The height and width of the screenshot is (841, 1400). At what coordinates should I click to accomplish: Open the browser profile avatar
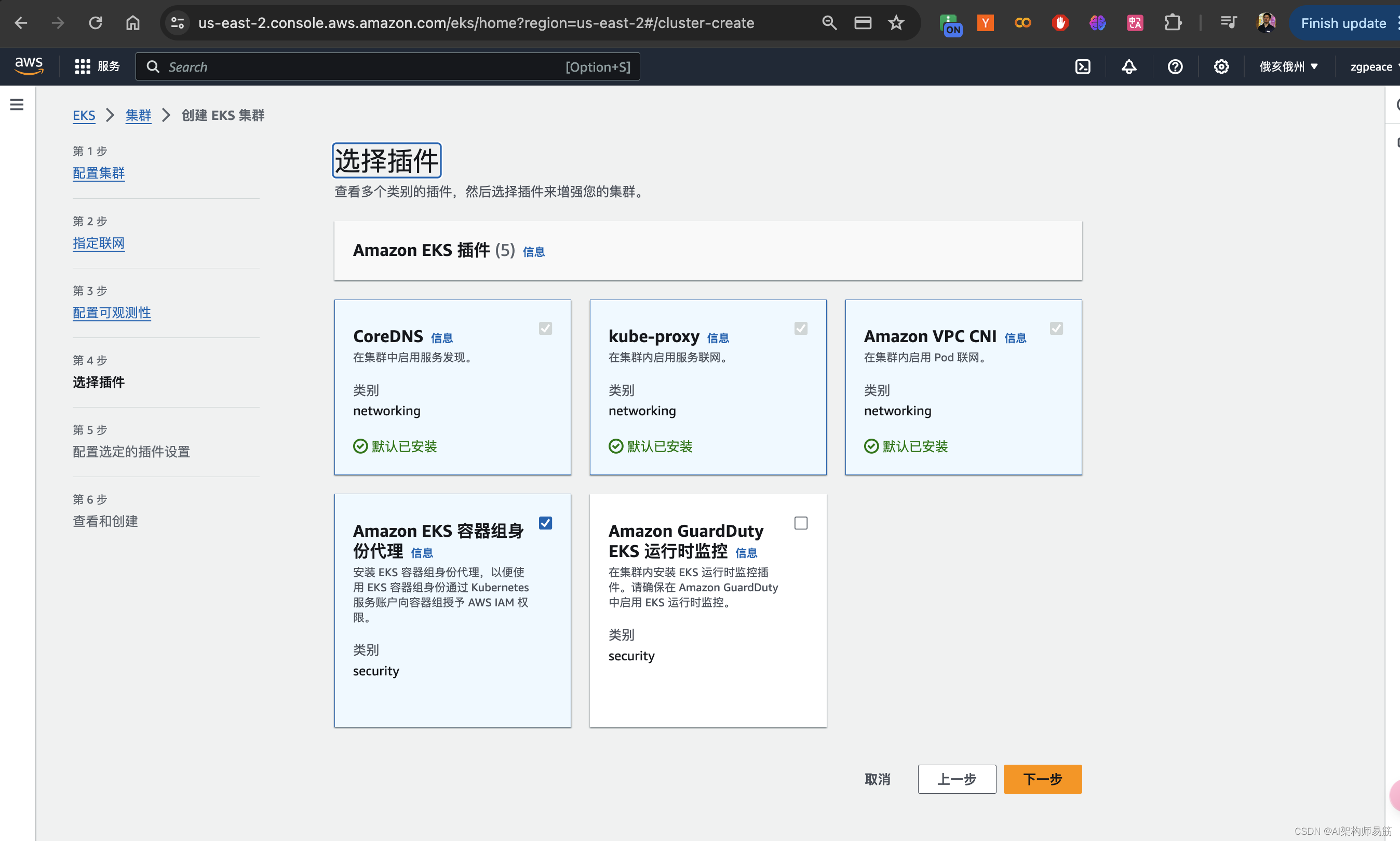1266,23
